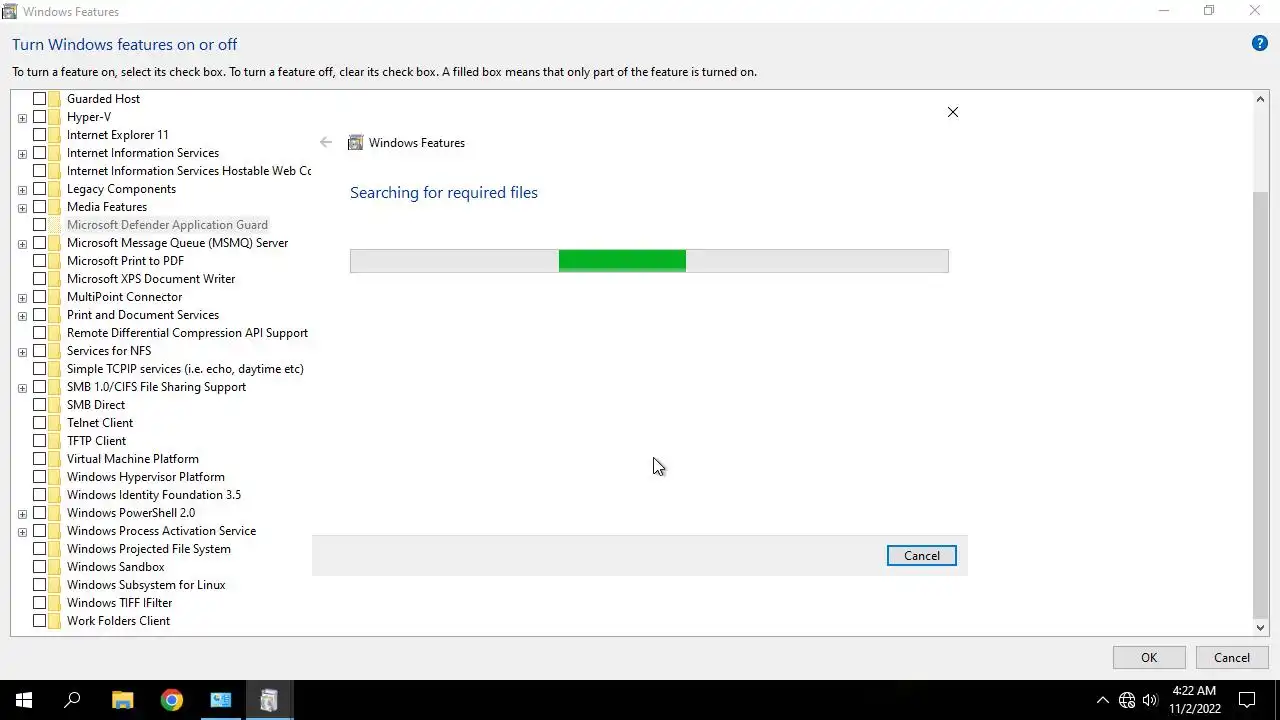Click the features list vertical scrollbar thumb
The width and height of the screenshot is (1280, 720).
click(x=1260, y=403)
